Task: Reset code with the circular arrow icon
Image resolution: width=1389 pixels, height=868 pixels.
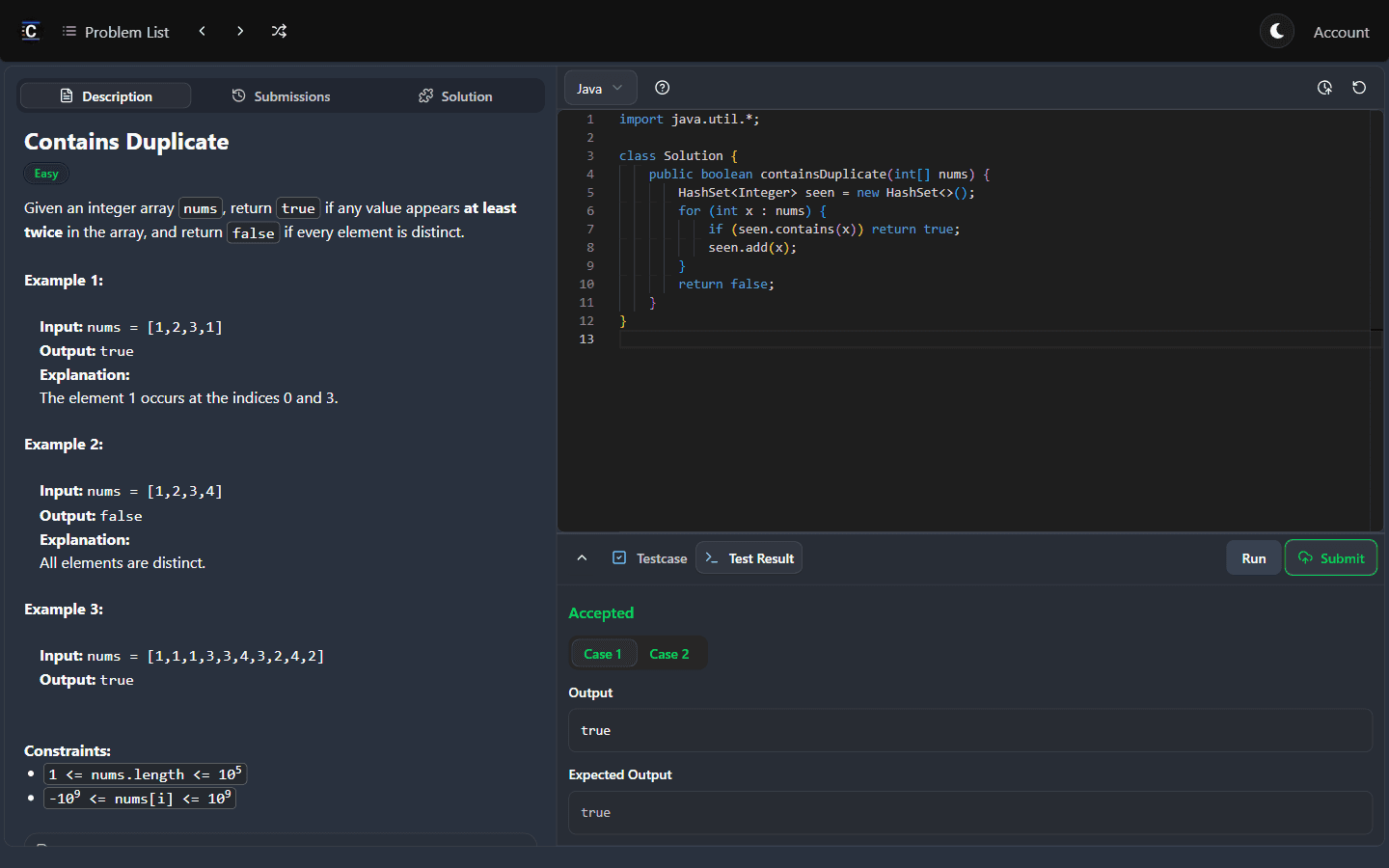Action: coord(1359,88)
